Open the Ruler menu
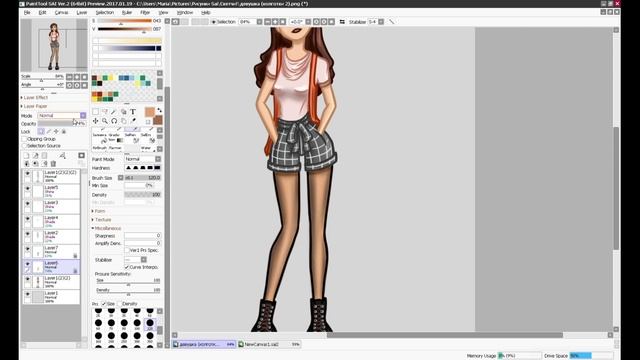 coord(127,13)
